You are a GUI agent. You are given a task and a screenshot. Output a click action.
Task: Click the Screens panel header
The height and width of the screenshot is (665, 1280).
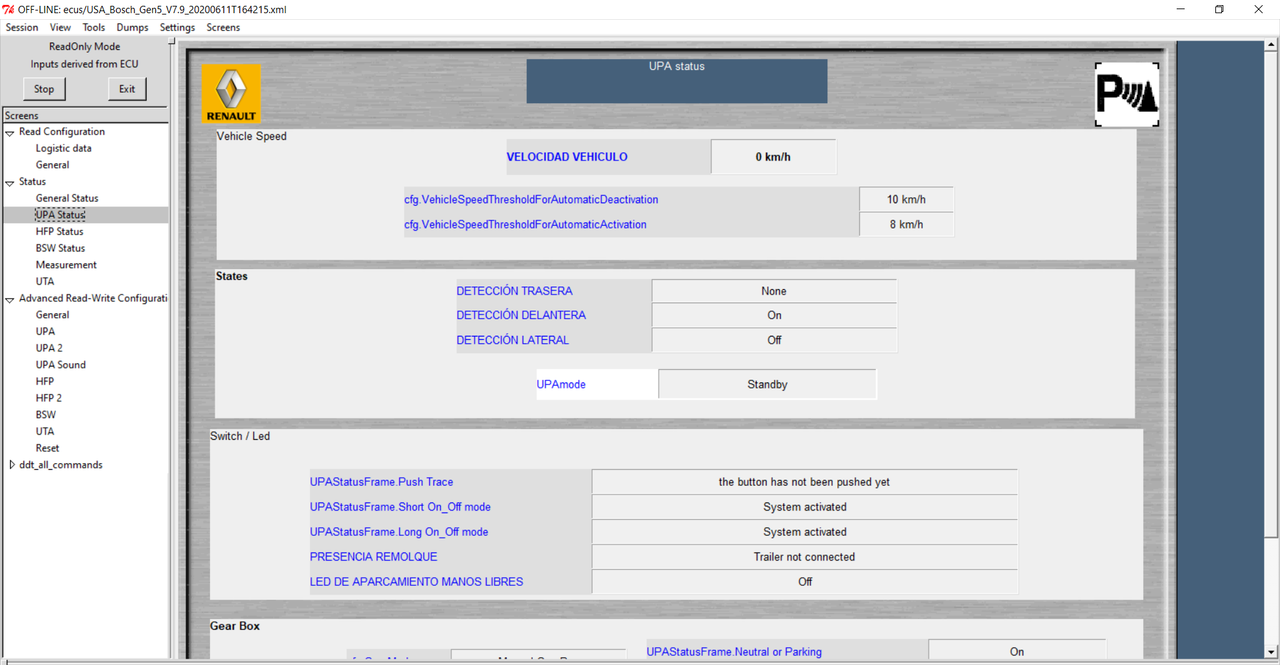(x=85, y=116)
